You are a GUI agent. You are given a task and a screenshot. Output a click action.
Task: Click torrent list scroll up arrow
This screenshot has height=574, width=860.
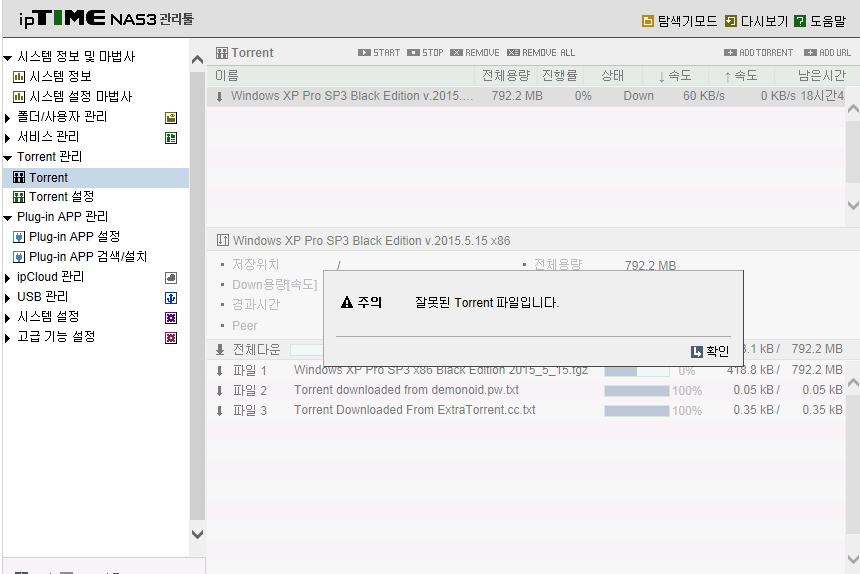tap(853, 109)
